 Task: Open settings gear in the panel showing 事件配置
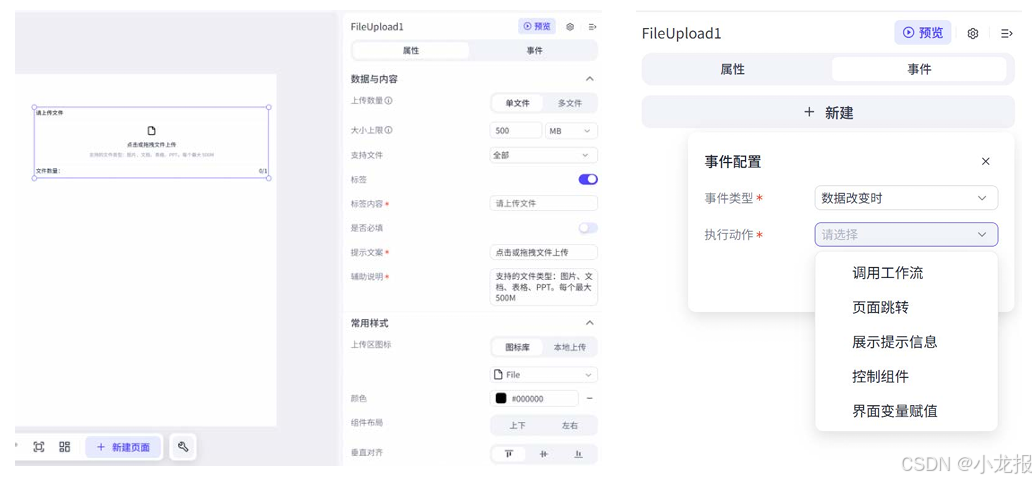pos(973,33)
